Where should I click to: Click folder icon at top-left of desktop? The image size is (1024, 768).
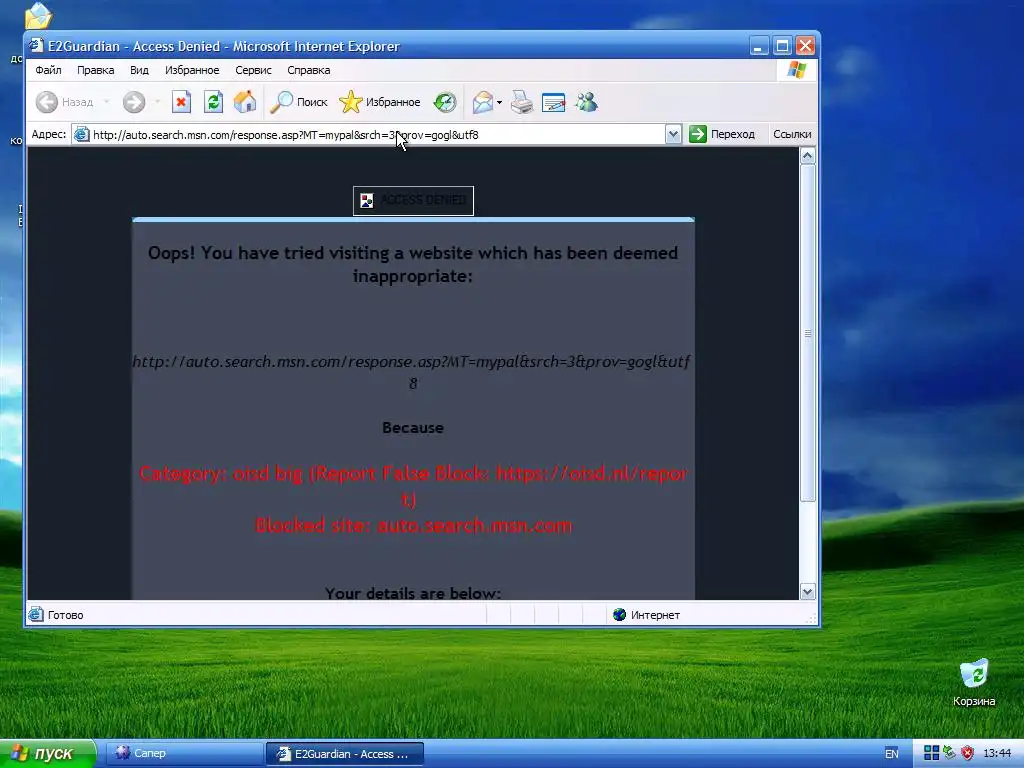click(x=38, y=14)
